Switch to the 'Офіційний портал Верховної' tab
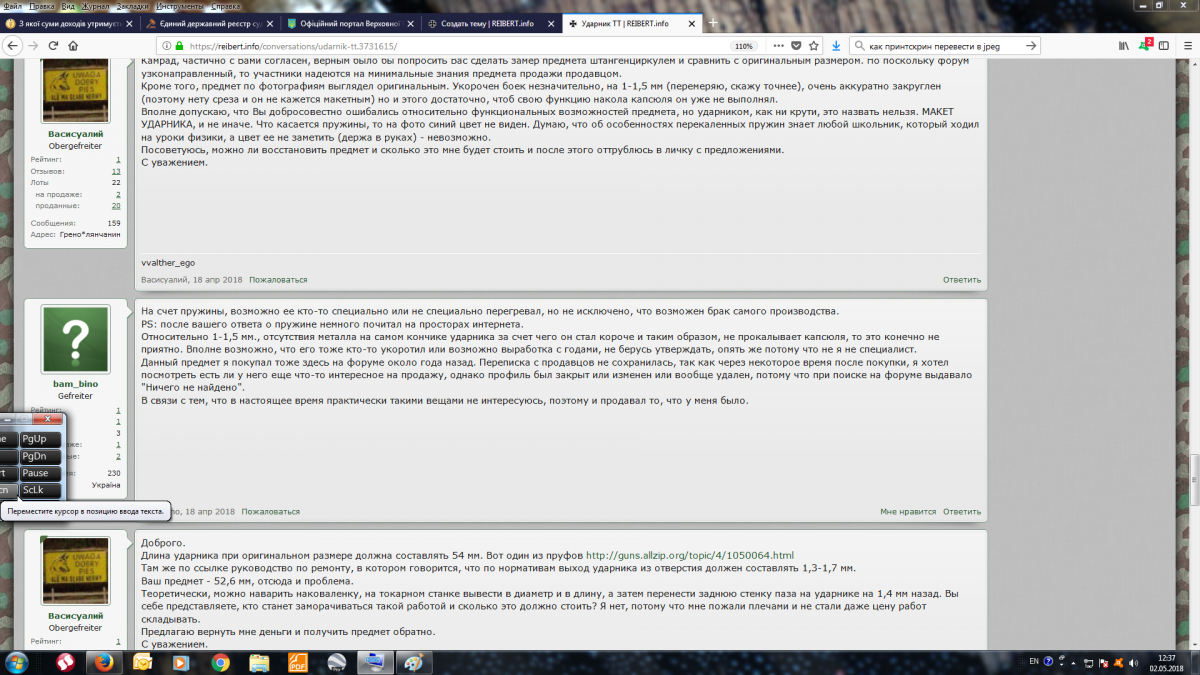The width and height of the screenshot is (1200, 675). [x=349, y=23]
